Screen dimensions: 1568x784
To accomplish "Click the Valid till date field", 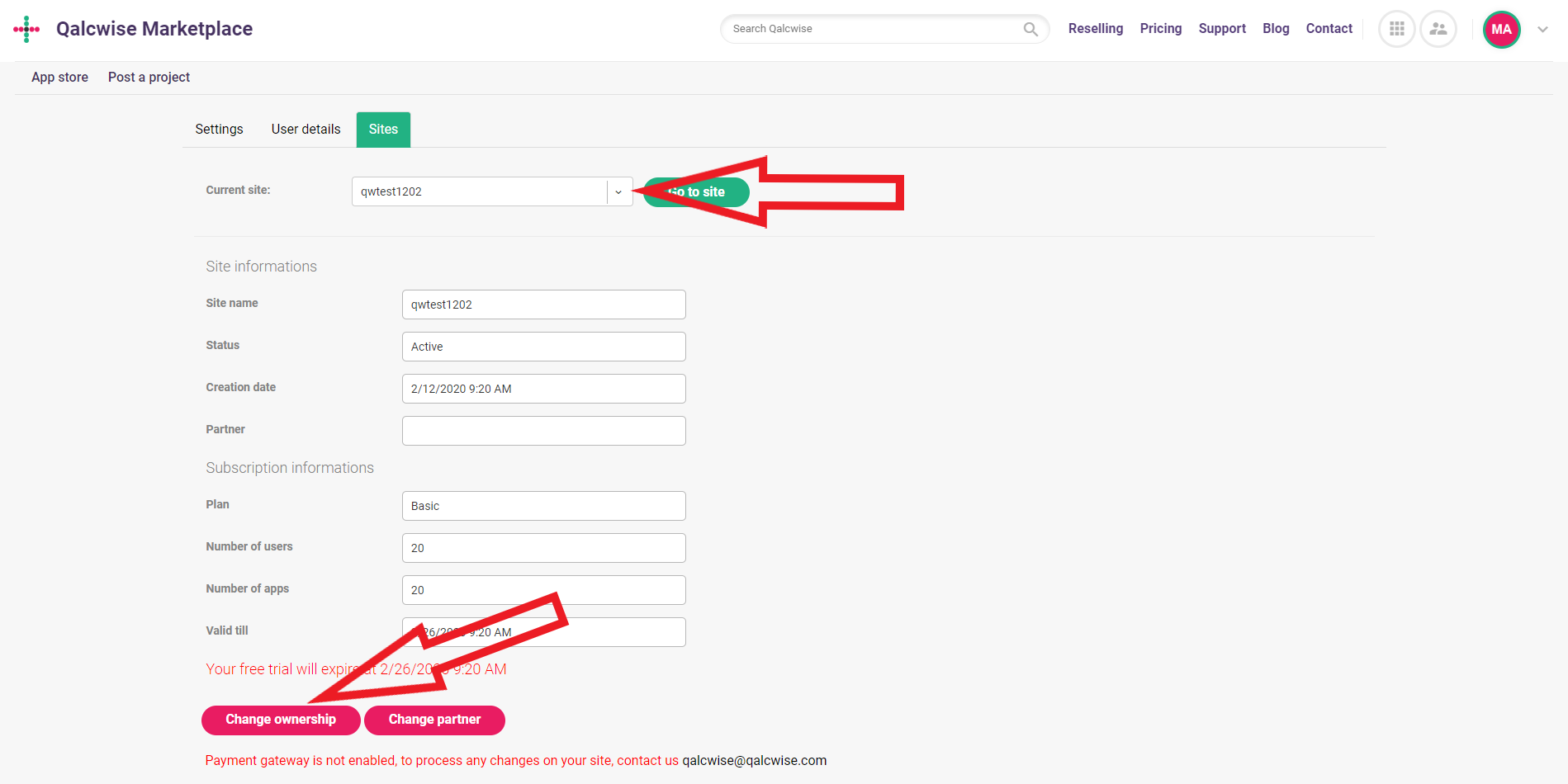I will coord(543,632).
